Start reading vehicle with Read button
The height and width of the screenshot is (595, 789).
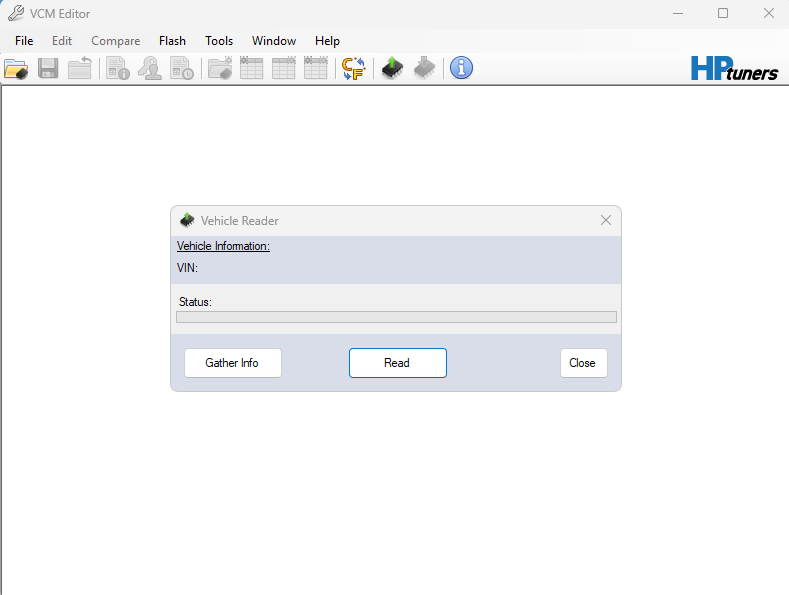tap(398, 363)
